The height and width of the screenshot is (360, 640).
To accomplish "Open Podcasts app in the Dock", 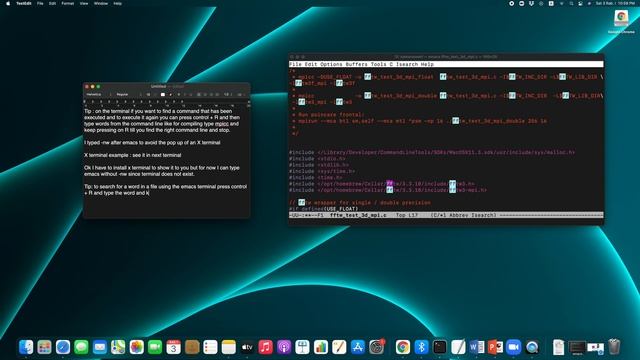I will click(x=284, y=347).
